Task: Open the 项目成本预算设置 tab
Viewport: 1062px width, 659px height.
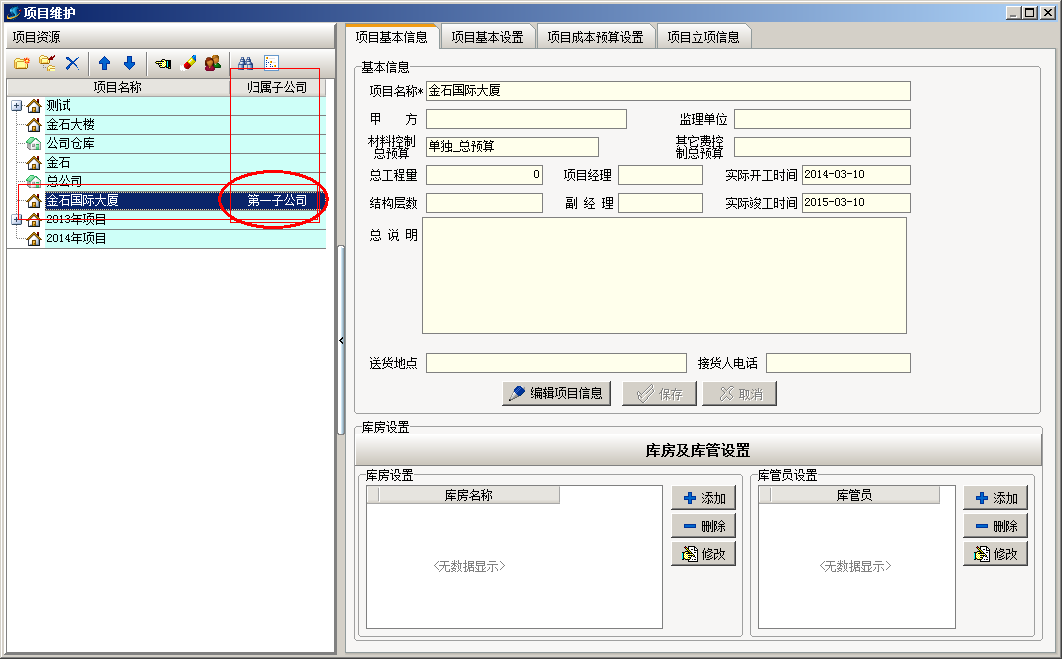Action: pos(597,36)
